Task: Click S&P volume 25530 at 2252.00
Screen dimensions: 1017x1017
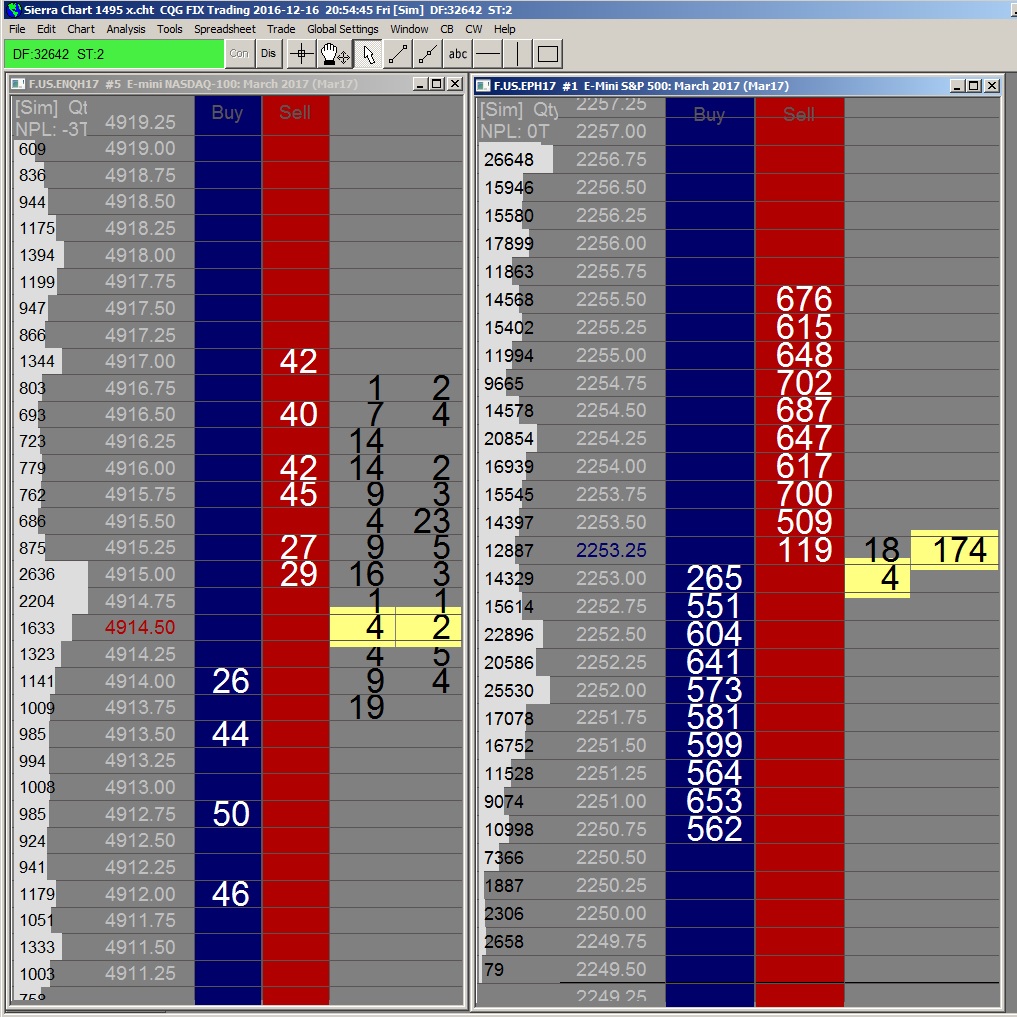Action: point(509,690)
